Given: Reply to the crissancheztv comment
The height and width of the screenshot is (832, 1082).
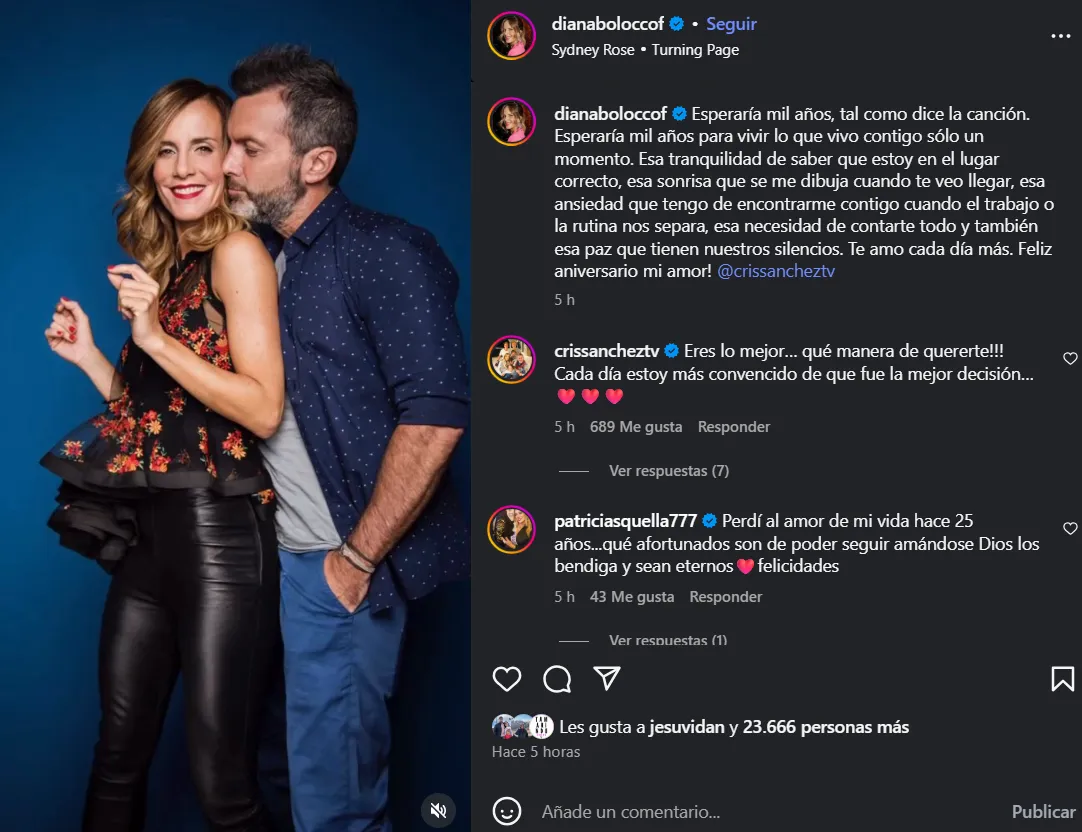Looking at the screenshot, I should click(x=733, y=427).
